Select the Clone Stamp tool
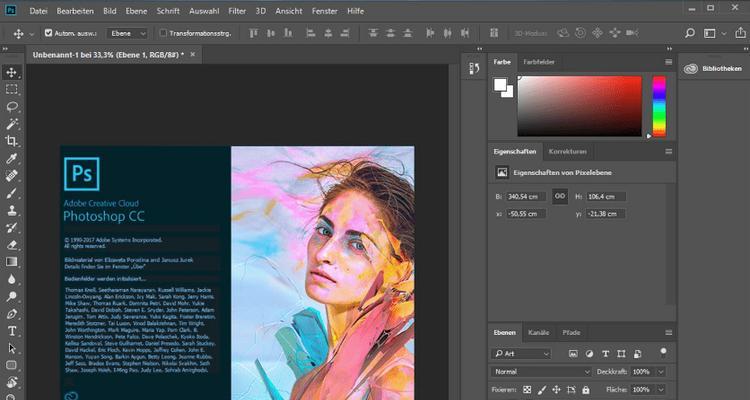The image size is (750, 400). coord(11,211)
